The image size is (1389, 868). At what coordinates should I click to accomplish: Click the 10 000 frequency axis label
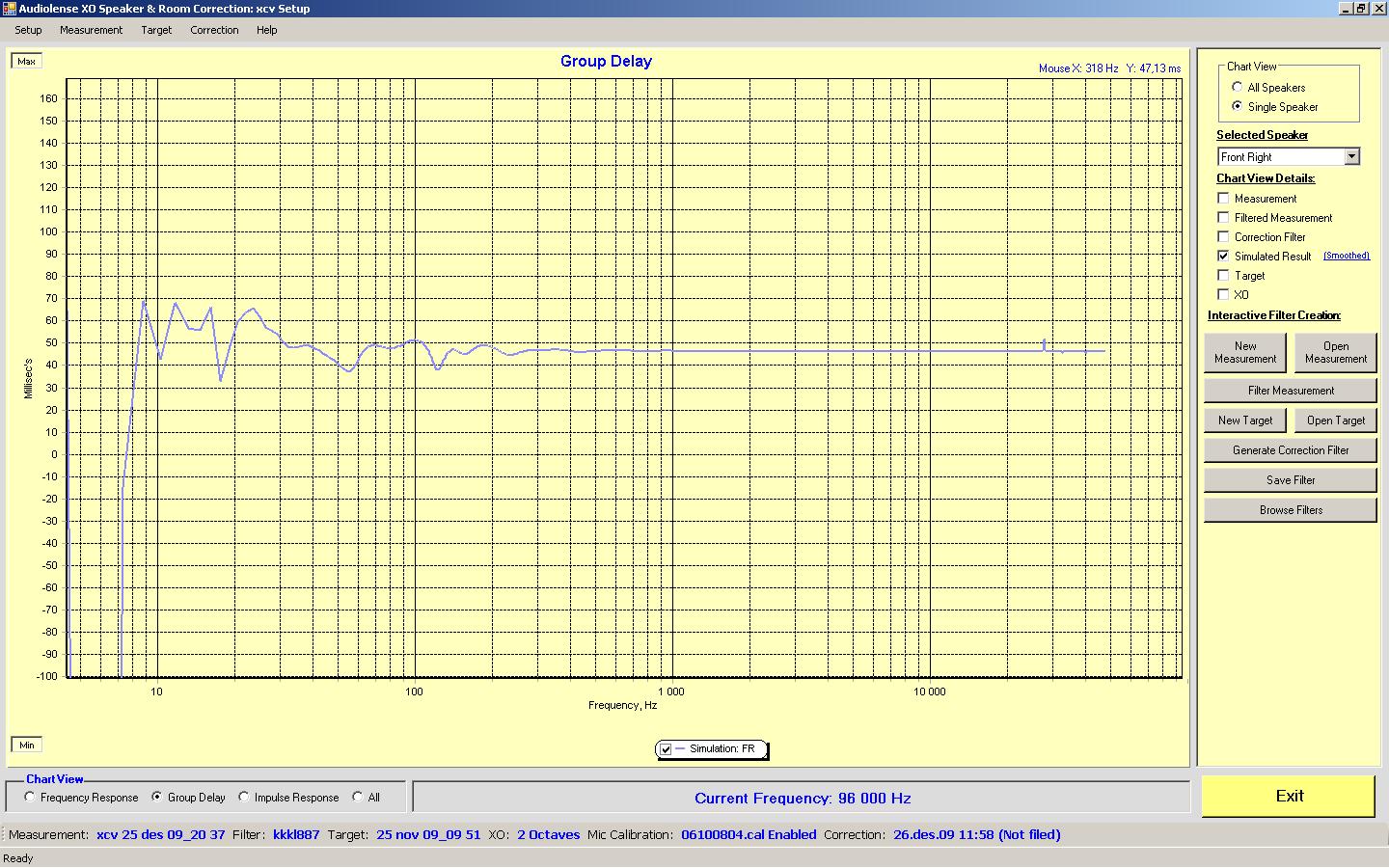930,692
